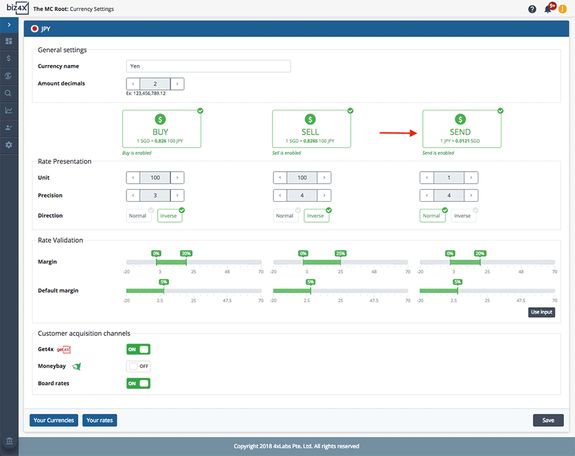This screenshot has height=456, width=575.
Task: Expand the sidebar with the chevron arrow
Action: pos(9,25)
